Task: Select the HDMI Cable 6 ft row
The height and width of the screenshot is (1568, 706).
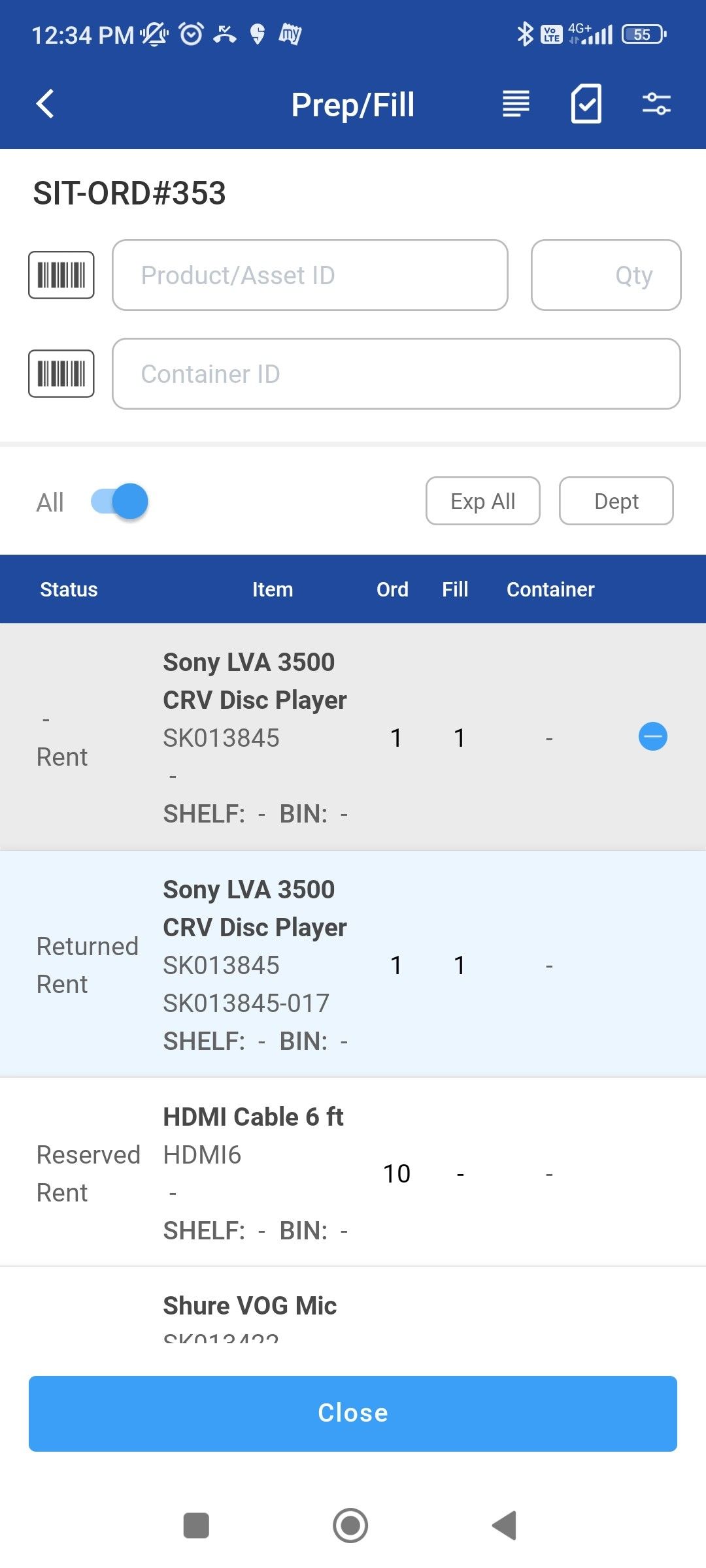Action: (353, 1173)
